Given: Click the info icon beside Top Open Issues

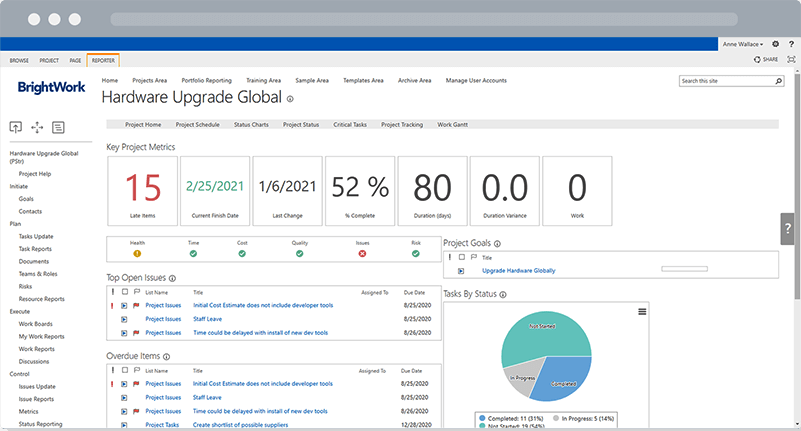Looking at the screenshot, I should coord(173,278).
